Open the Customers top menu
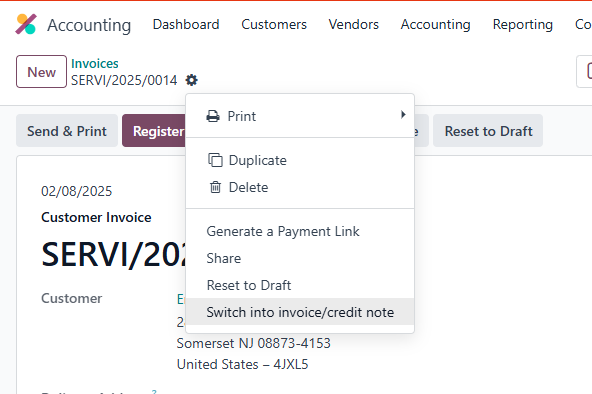 click(x=274, y=25)
